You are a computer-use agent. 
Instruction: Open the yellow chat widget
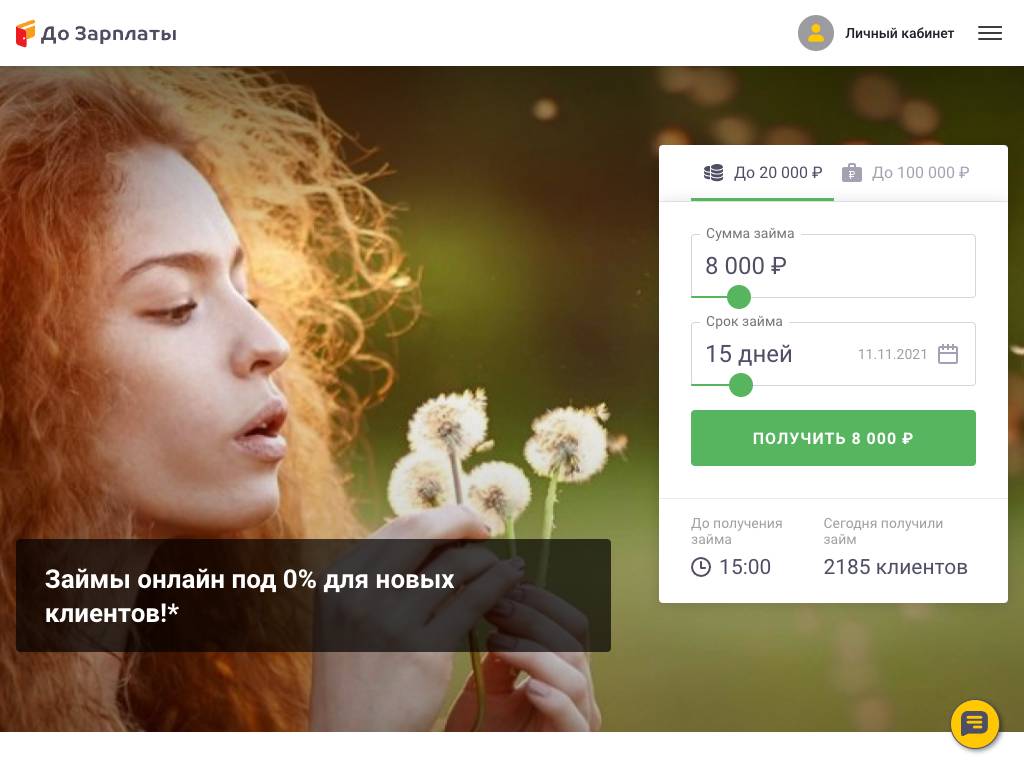pos(974,724)
